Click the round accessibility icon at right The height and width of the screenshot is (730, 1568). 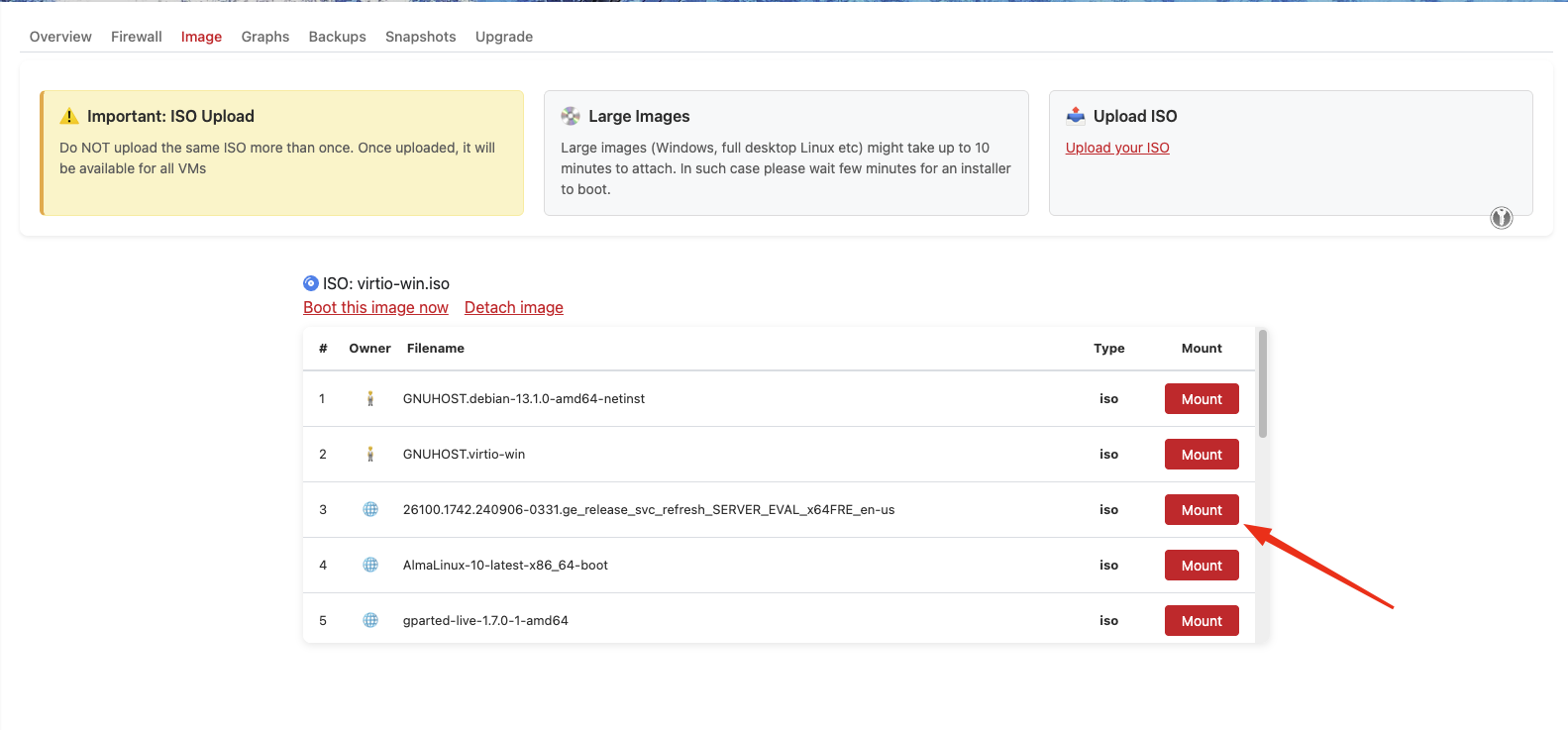point(1502,218)
